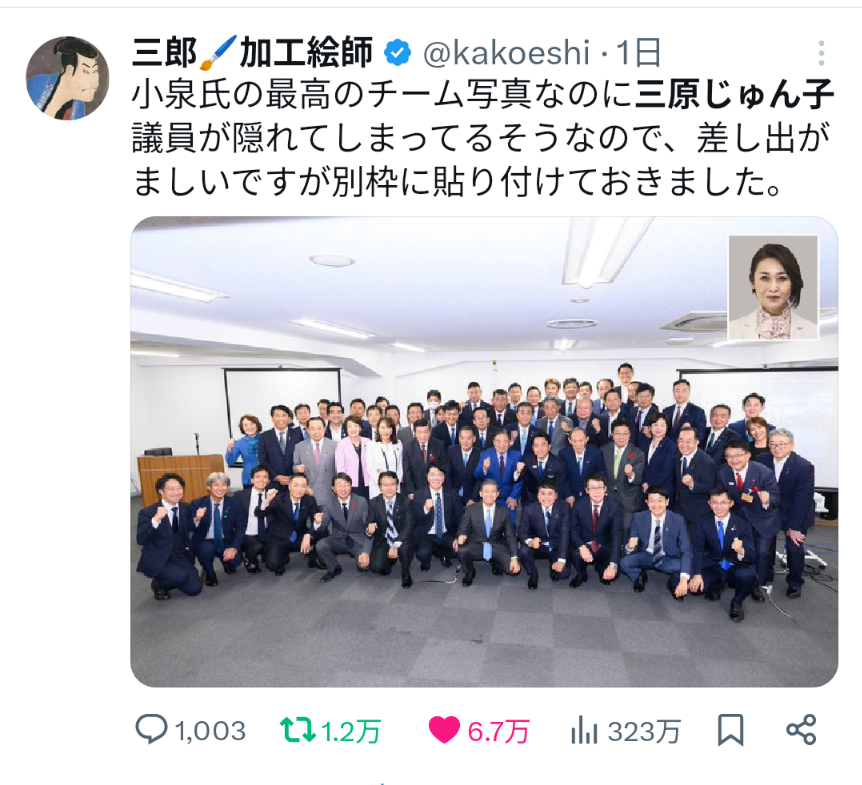Bookmark this post
The image size is (862, 785).
[x=731, y=729]
